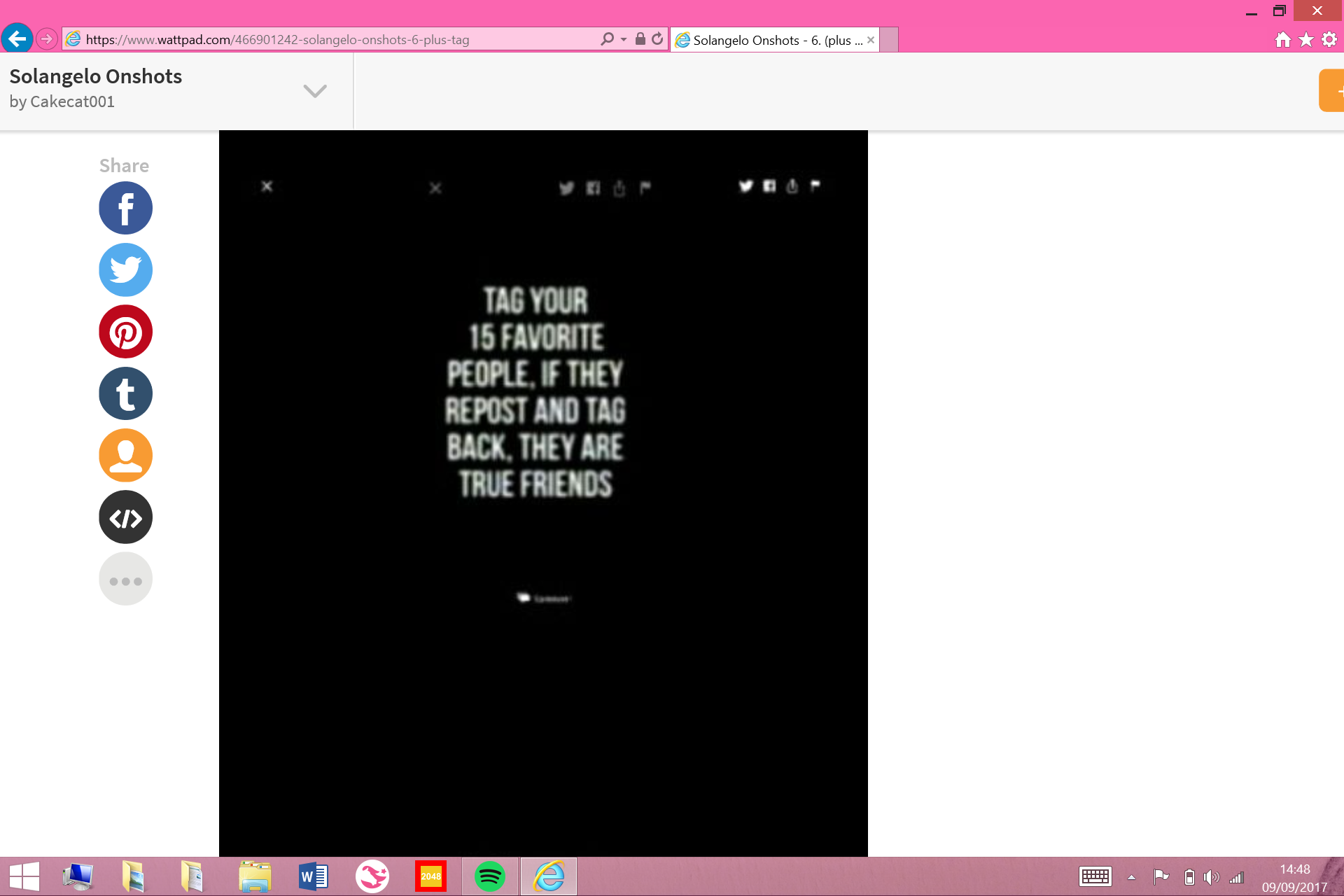The width and height of the screenshot is (1344, 896).
Task: View the security lock report
Action: (640, 39)
